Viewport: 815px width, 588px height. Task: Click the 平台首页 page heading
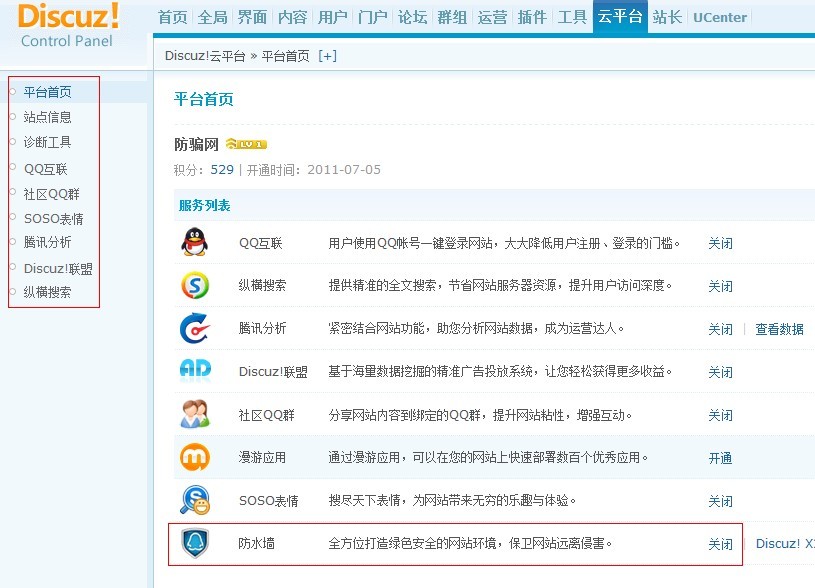click(204, 99)
